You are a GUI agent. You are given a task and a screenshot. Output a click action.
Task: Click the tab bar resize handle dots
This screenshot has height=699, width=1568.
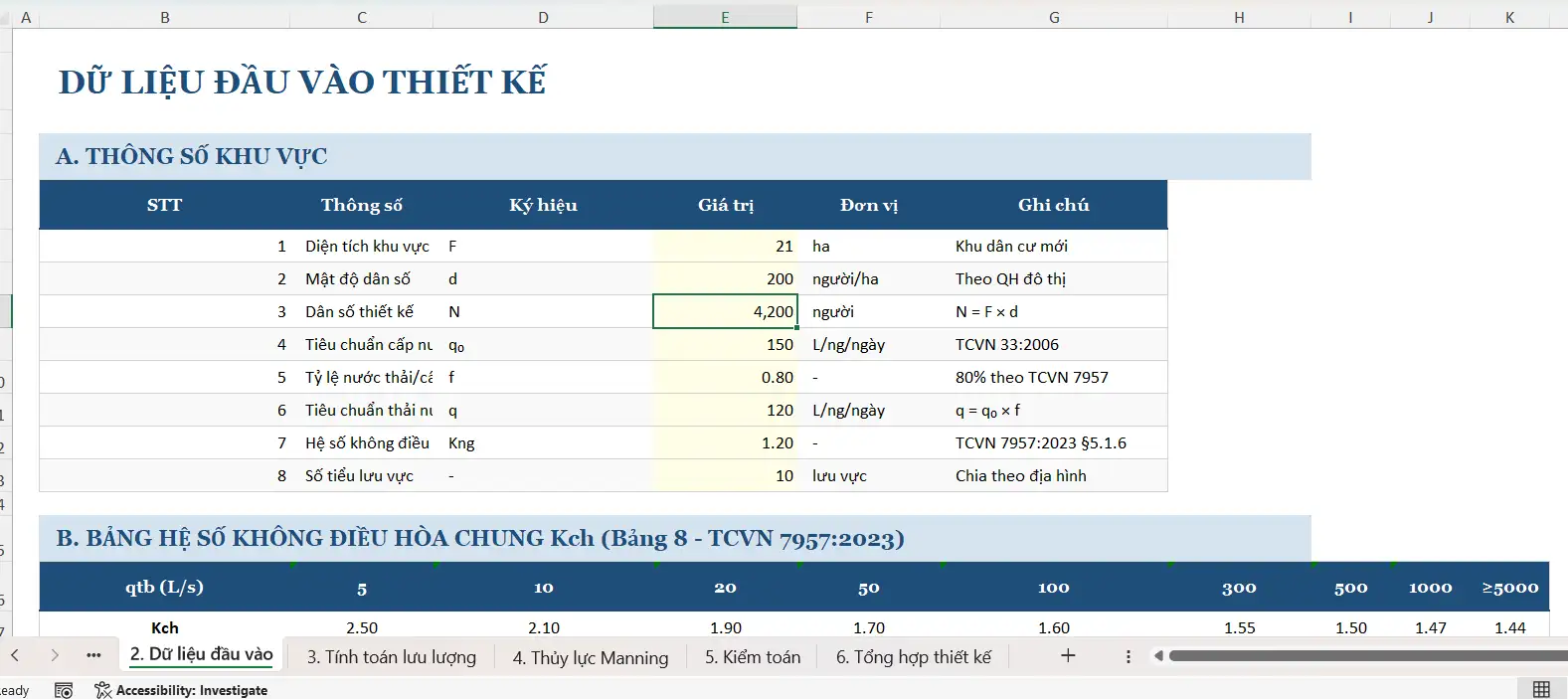(1128, 656)
